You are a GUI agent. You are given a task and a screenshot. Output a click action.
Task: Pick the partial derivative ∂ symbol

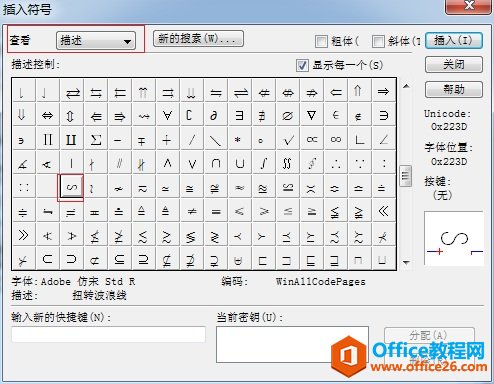coord(215,115)
